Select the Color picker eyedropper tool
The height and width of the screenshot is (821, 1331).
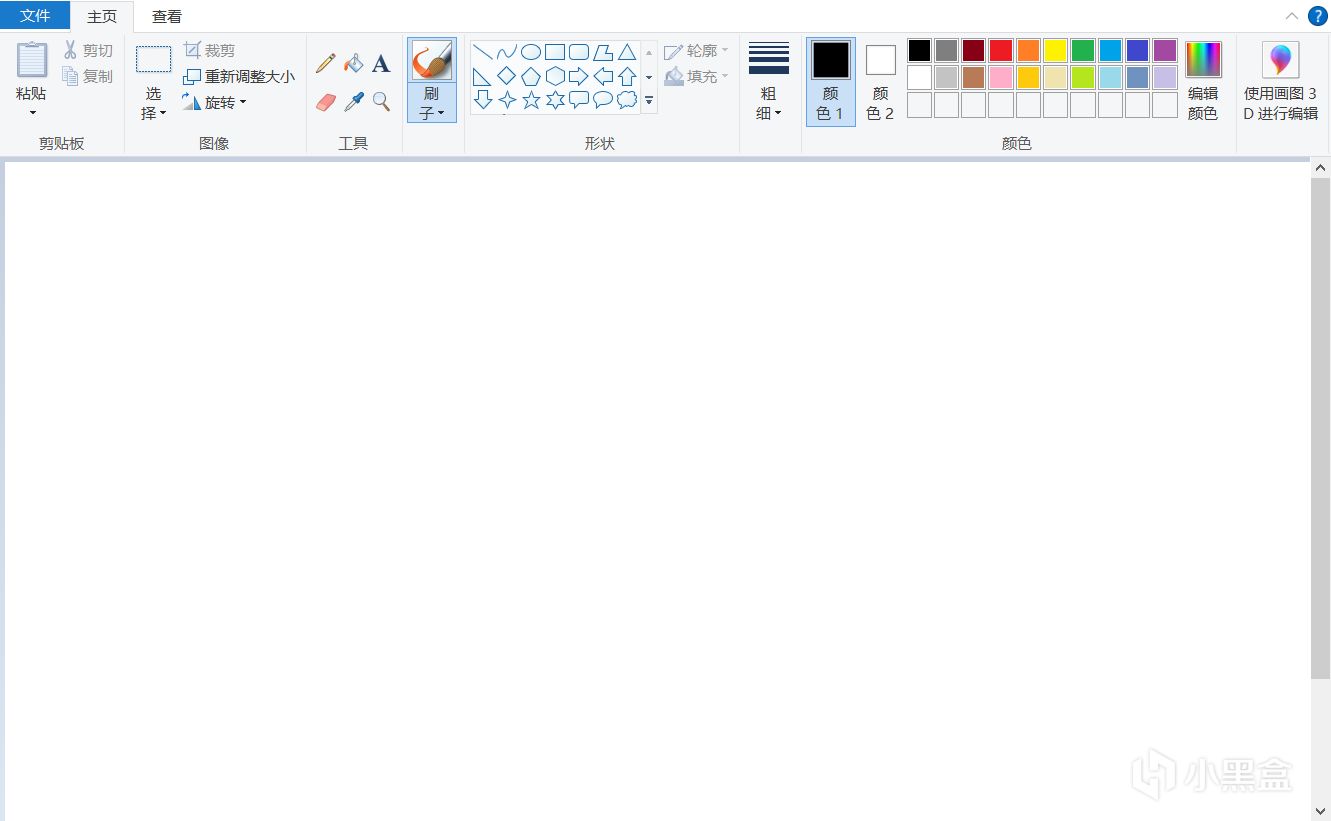pos(353,102)
